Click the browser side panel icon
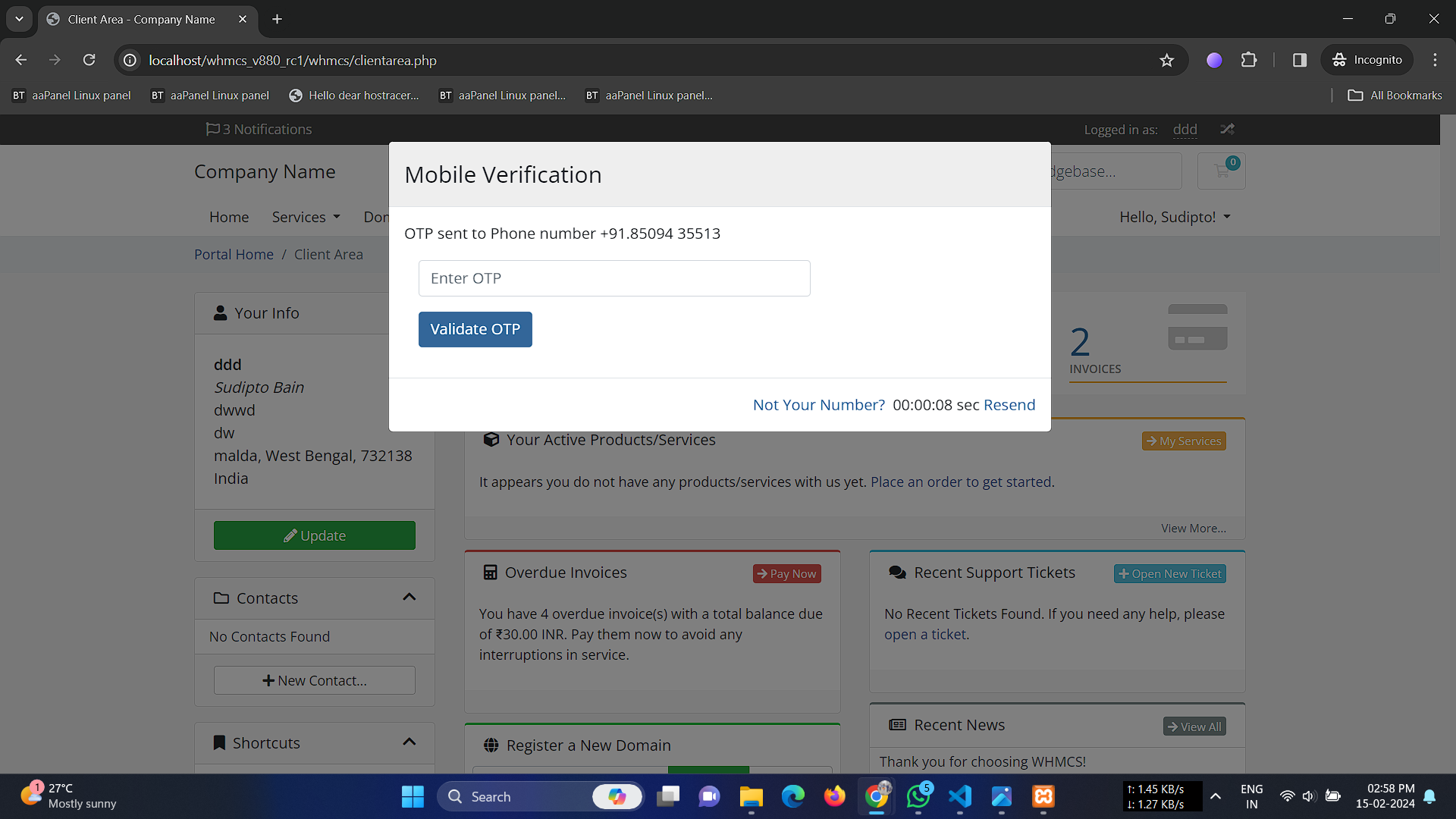This screenshot has width=1456, height=819. (1299, 60)
